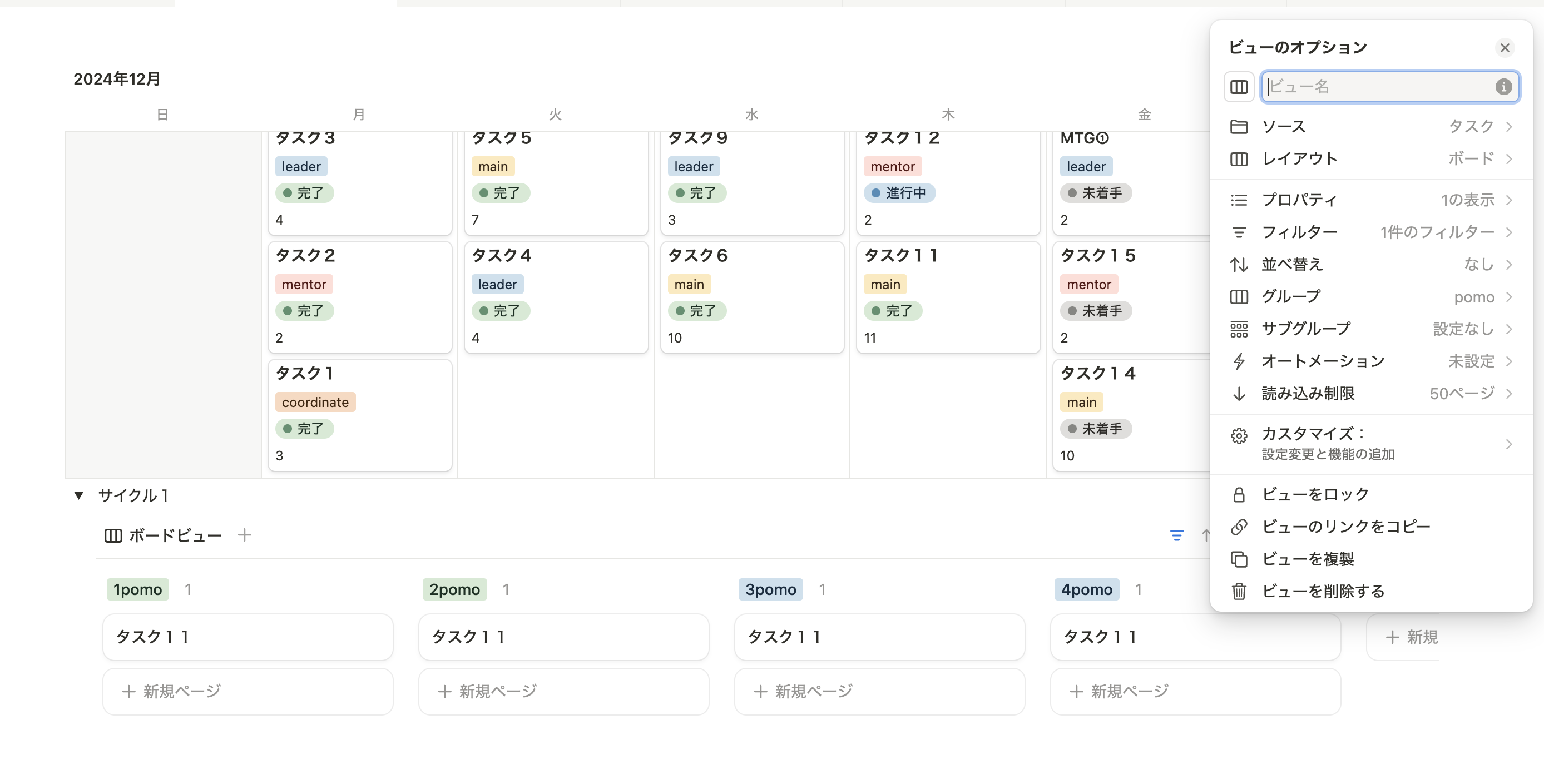Screen dimensions: 1544x784
Task: Select the プロパティ list icon
Action: pyautogui.click(x=1239, y=200)
